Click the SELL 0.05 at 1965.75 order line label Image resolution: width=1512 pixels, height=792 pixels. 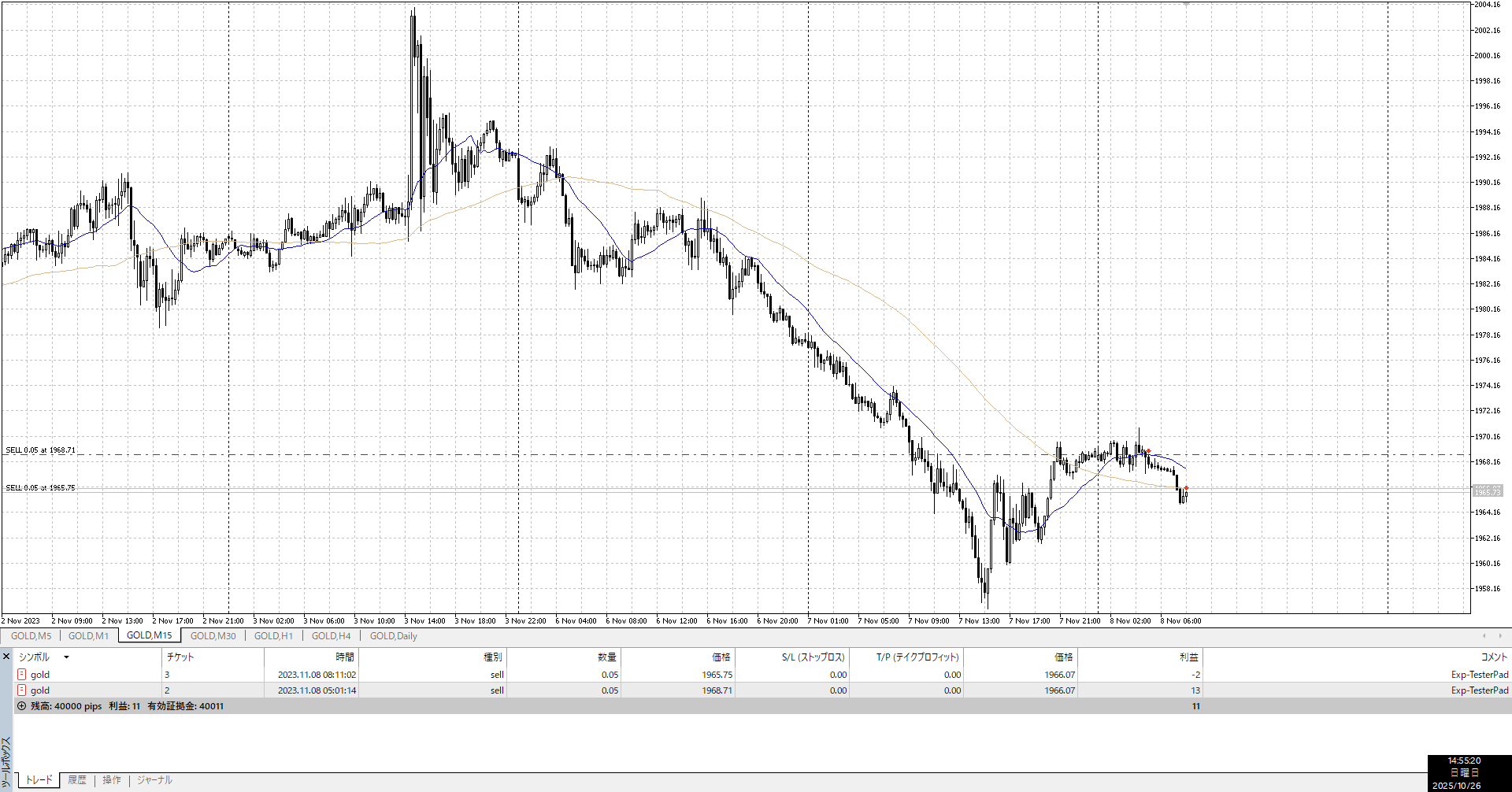pyautogui.click(x=41, y=488)
